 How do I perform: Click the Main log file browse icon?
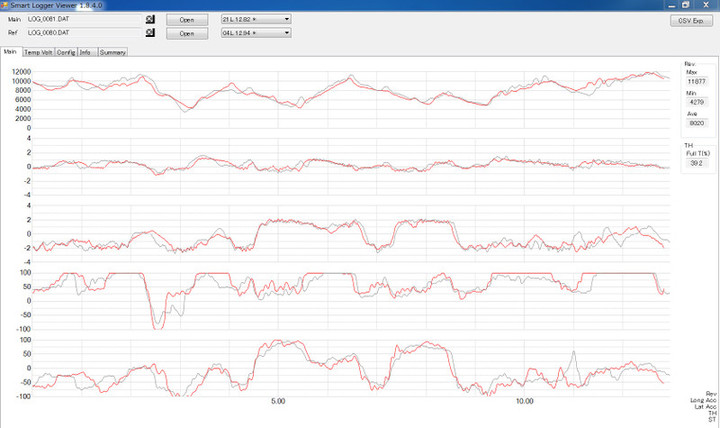[150, 19]
